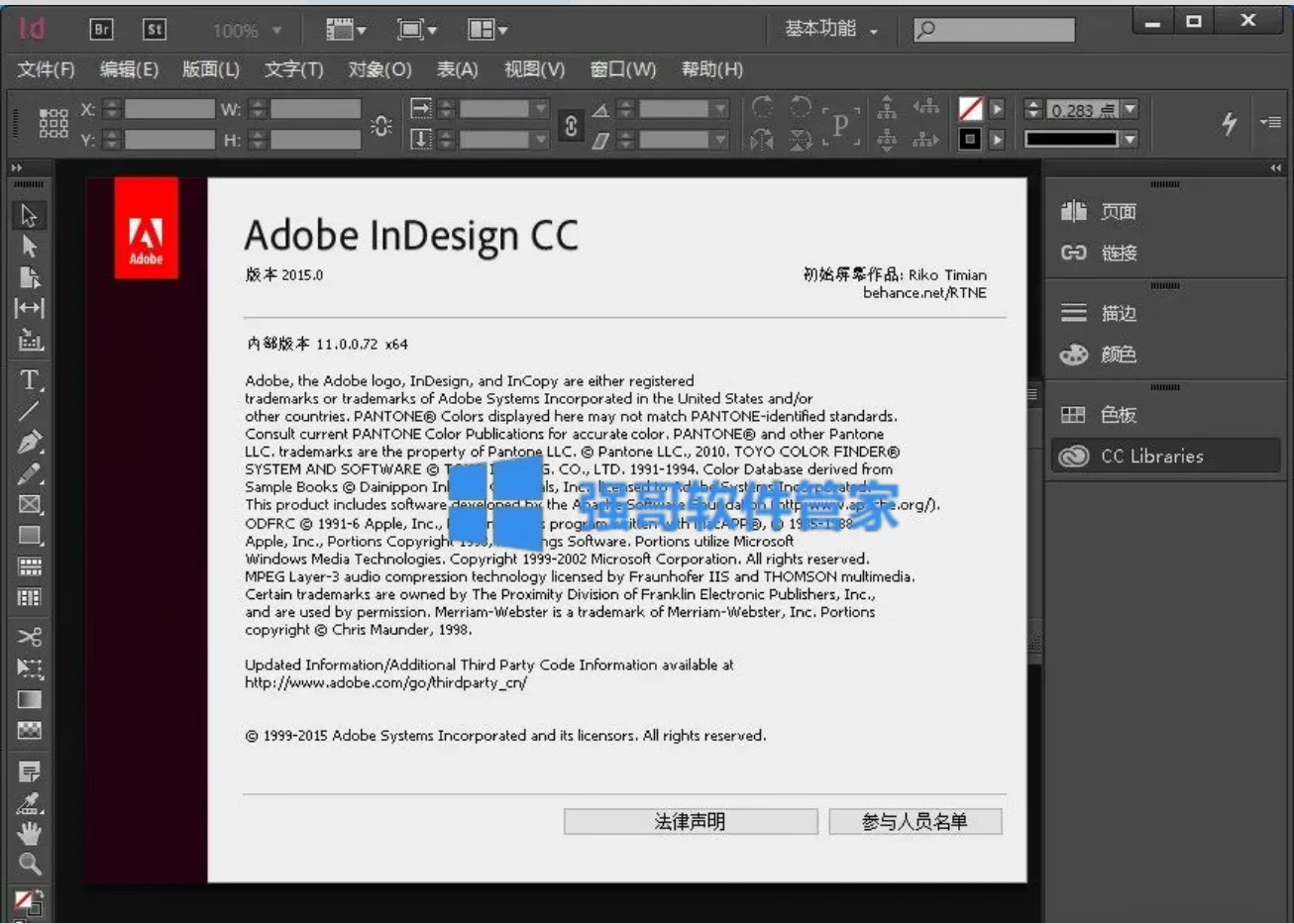Select the Pencil tool
This screenshot has width=1294, height=924.
pyautogui.click(x=30, y=473)
